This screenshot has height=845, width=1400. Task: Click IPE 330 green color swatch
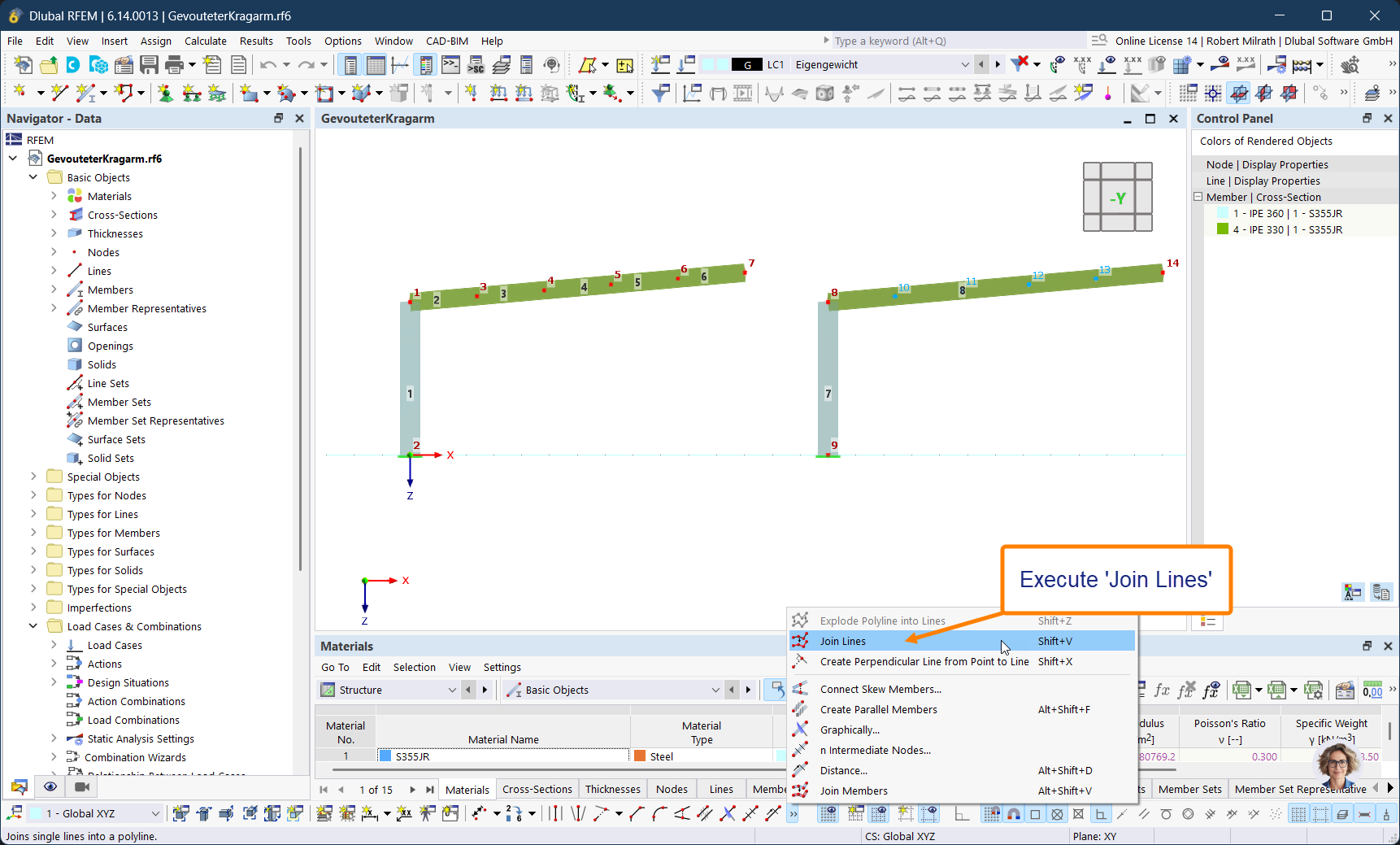[1223, 229]
